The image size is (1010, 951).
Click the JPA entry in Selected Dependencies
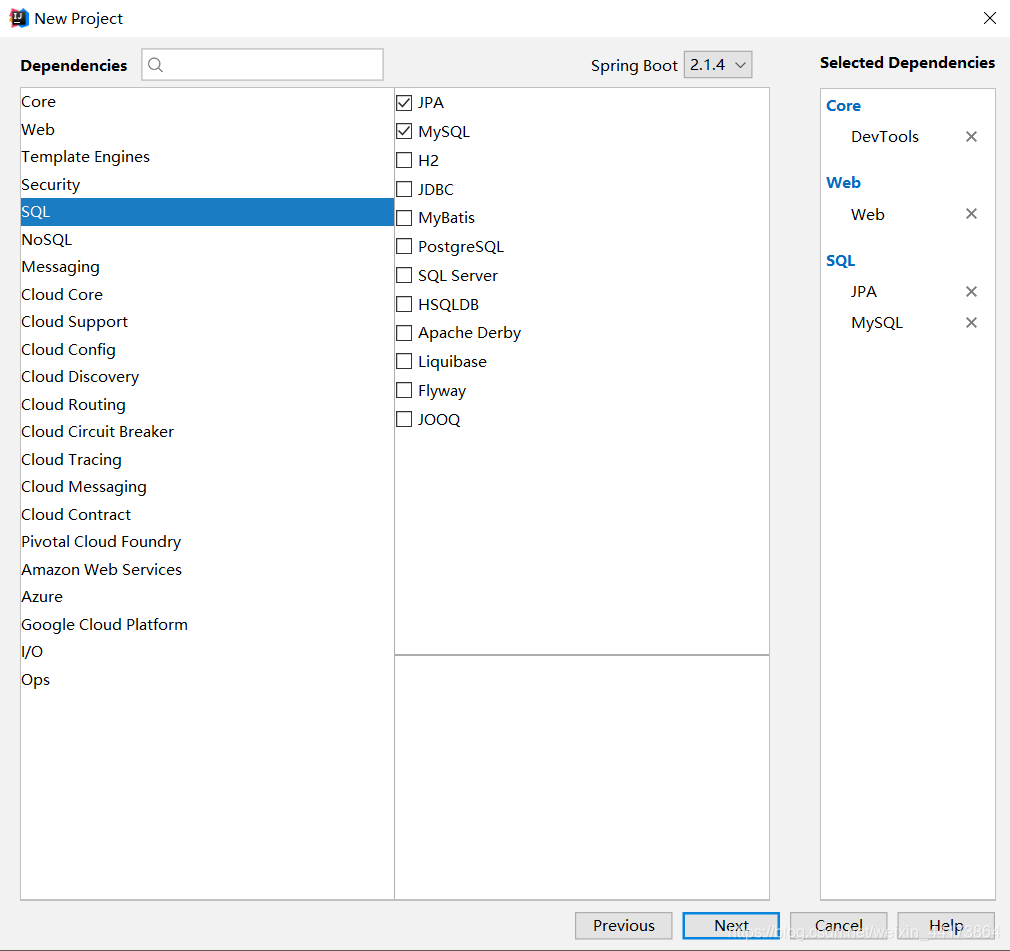(x=863, y=292)
